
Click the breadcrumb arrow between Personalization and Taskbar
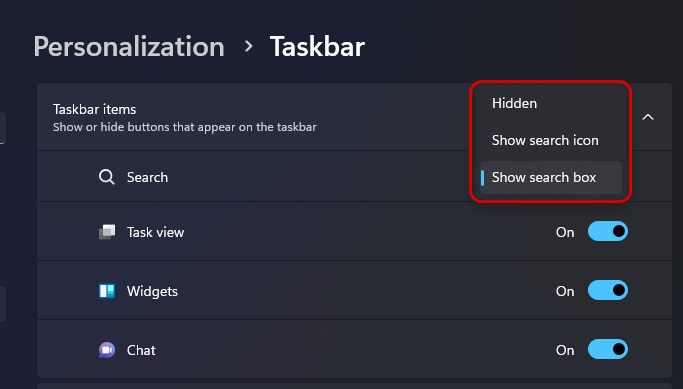tap(249, 46)
